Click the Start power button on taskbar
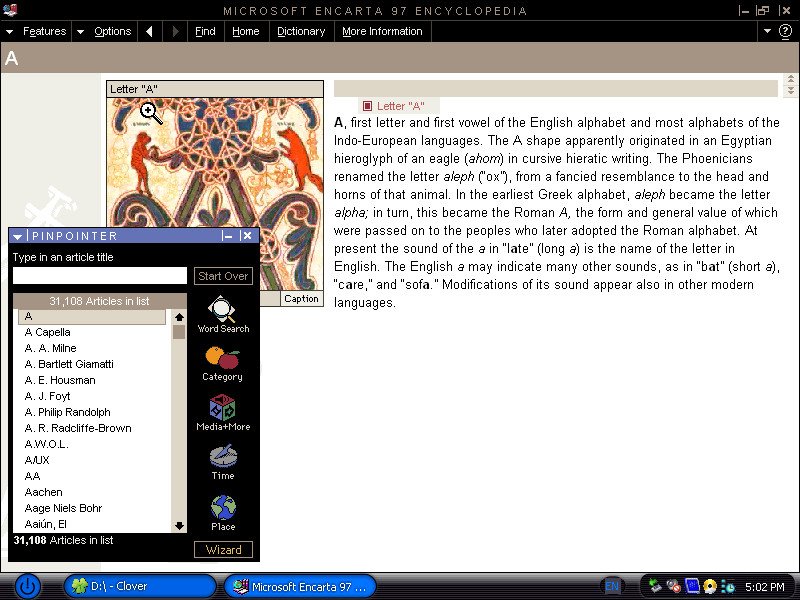The height and width of the screenshot is (600, 800). point(27,586)
